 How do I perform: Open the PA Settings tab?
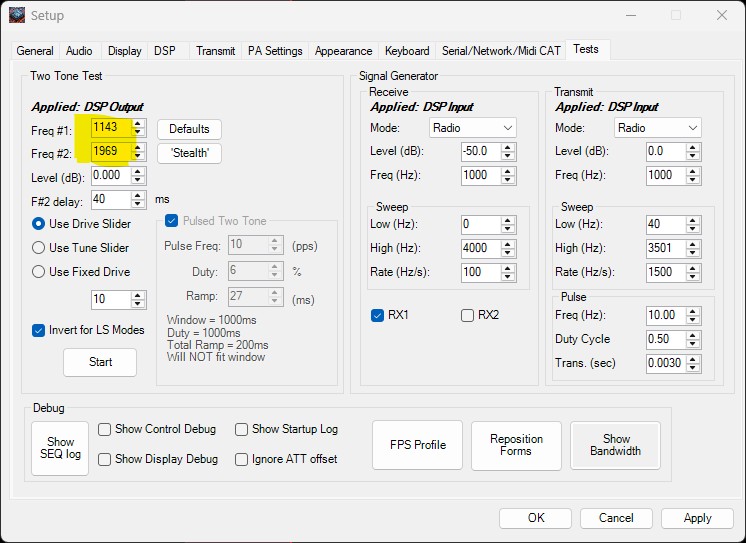click(x=275, y=51)
